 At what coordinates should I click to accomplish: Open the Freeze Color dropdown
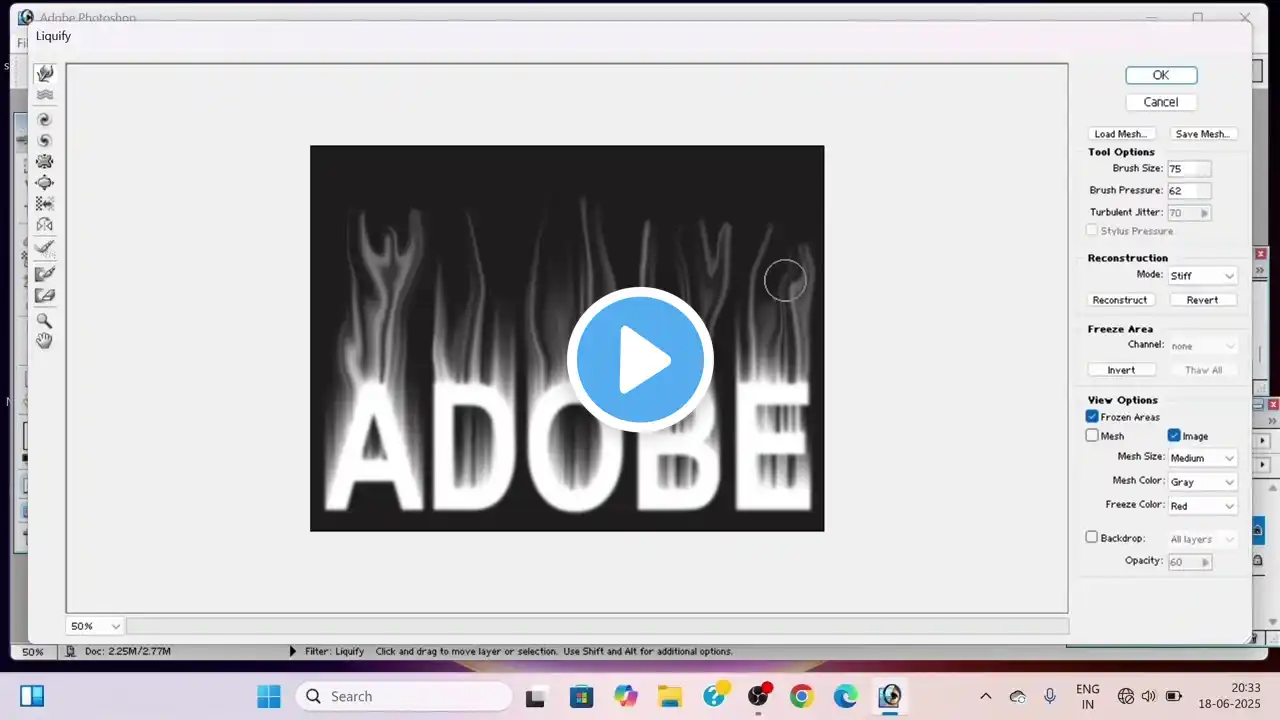pyautogui.click(x=1202, y=506)
